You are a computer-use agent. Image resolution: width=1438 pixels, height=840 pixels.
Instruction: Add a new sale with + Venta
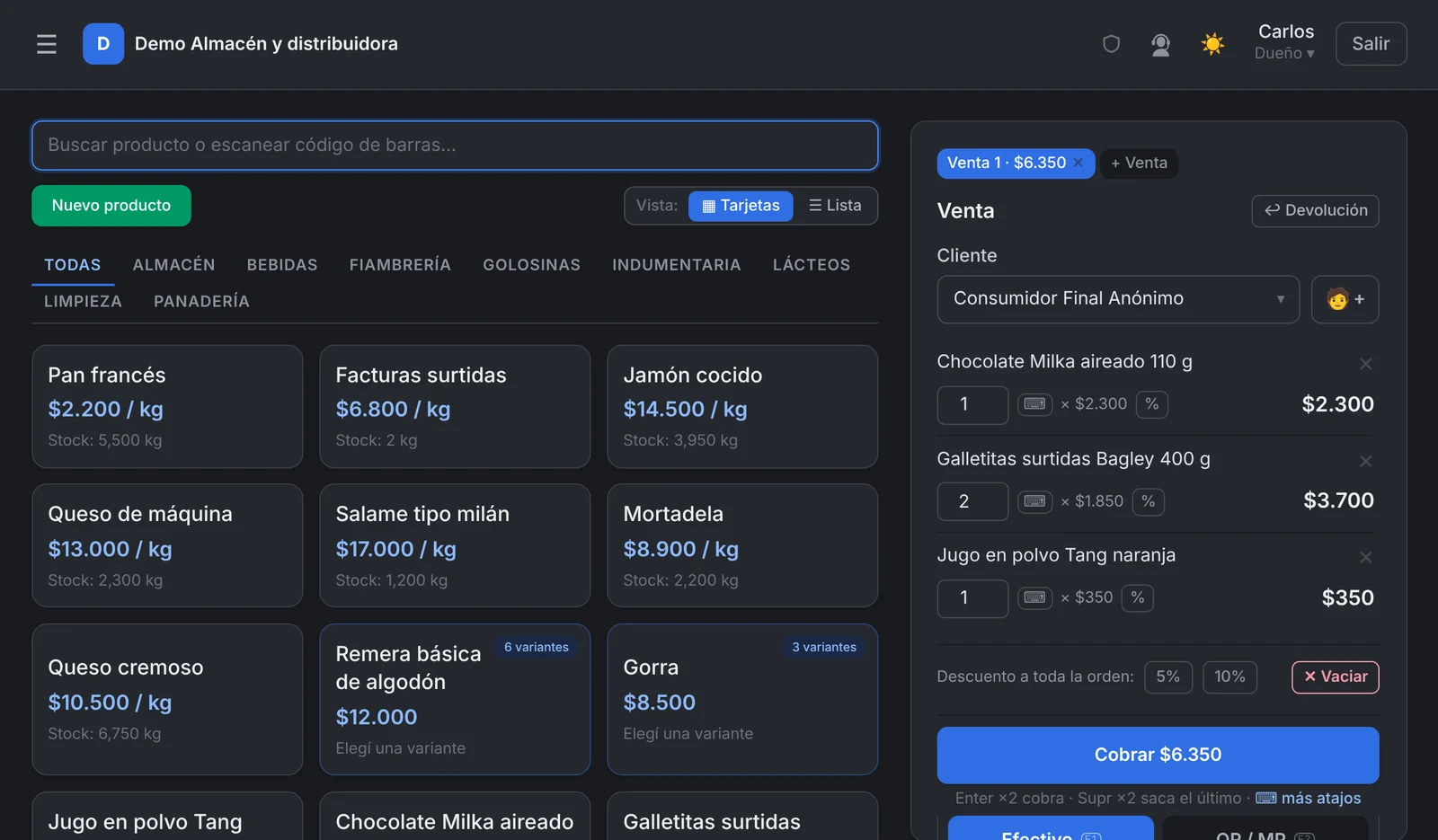tap(1139, 164)
